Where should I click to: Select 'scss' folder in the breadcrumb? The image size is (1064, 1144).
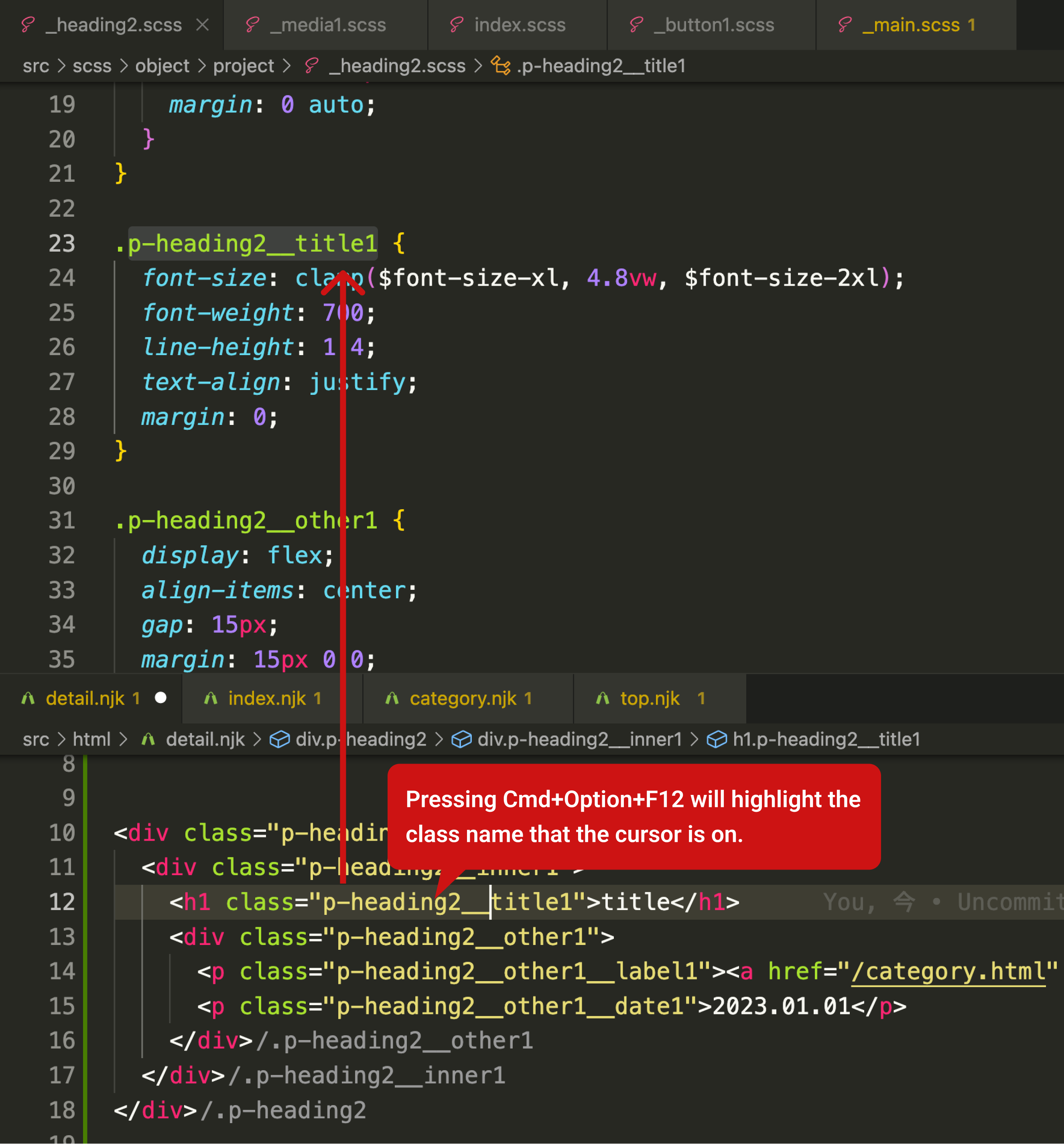(91, 66)
